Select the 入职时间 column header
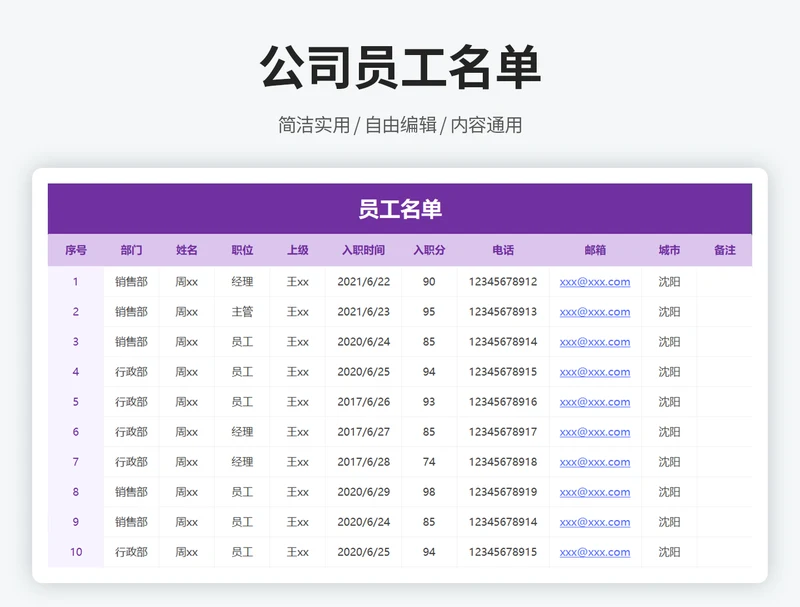 pos(363,250)
